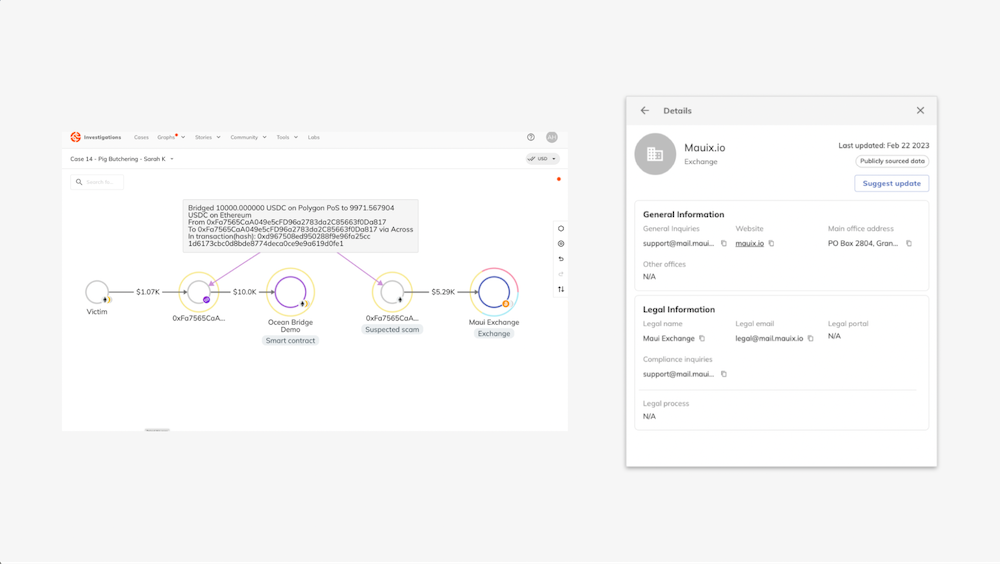
Task: Click the Suggest update button
Action: click(x=891, y=183)
